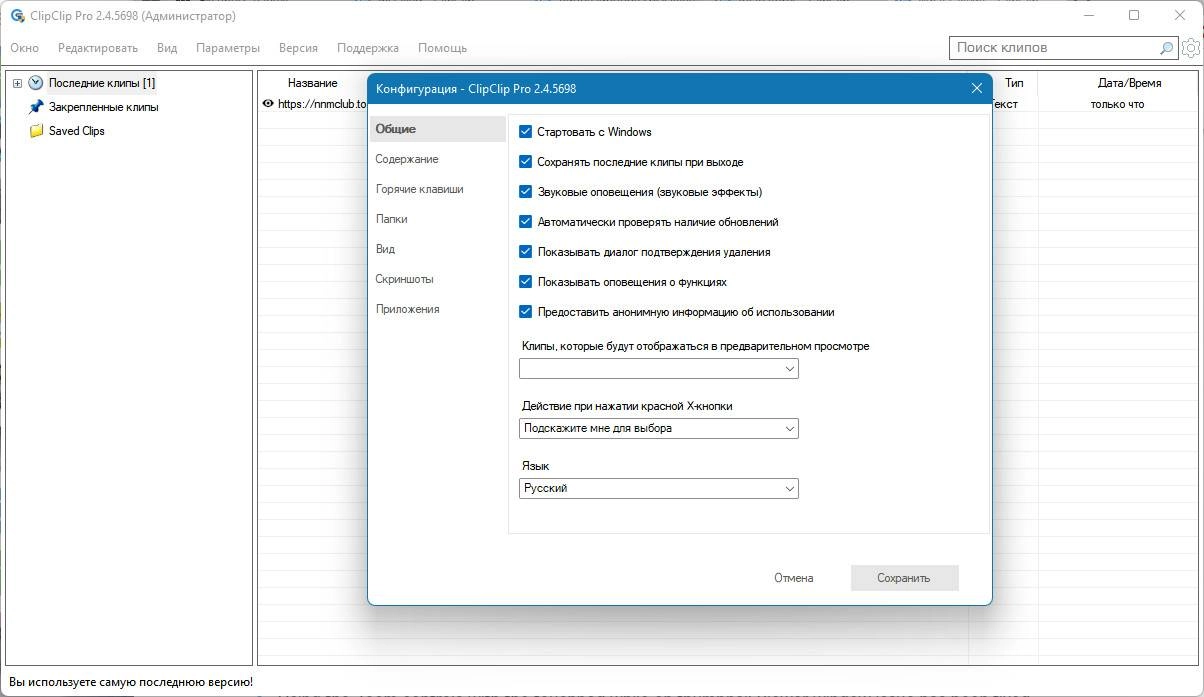Open the Язык language dropdown
The height and width of the screenshot is (697, 1204).
659,489
